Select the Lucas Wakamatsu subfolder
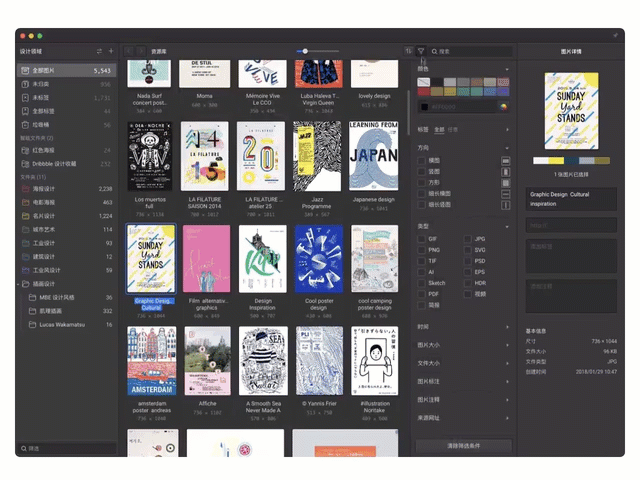 click(67, 325)
